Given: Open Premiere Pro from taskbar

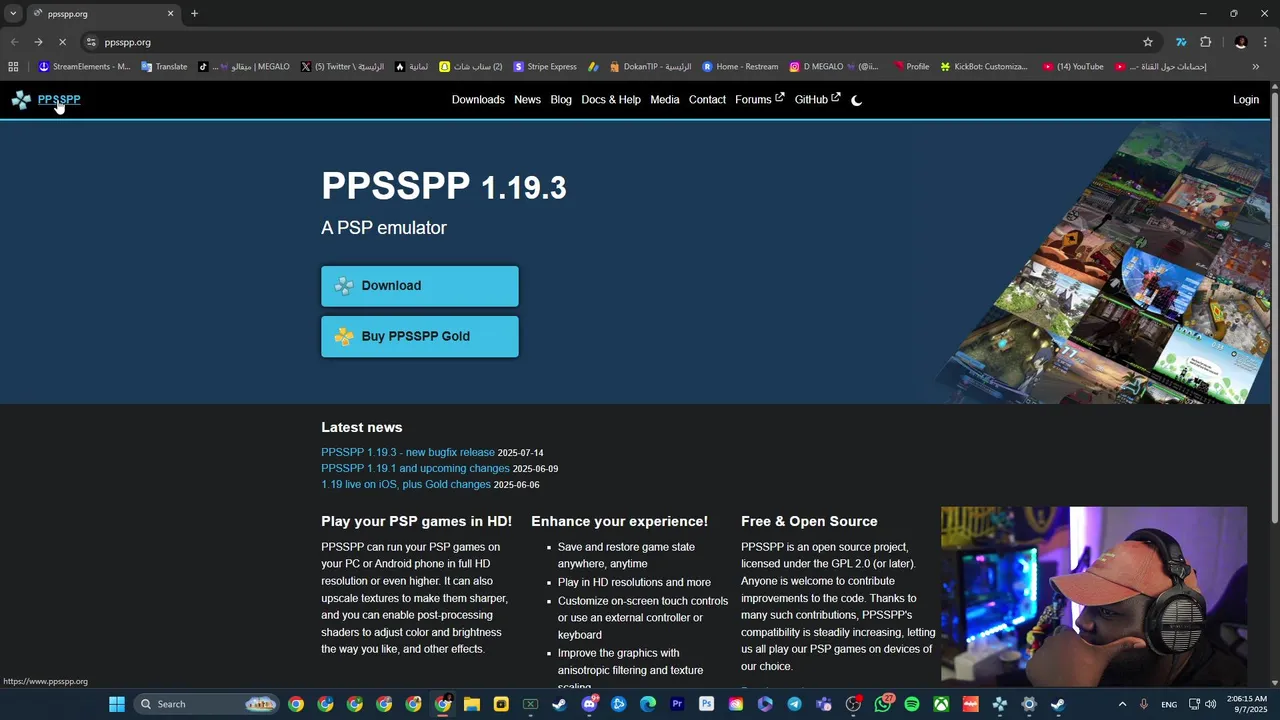Looking at the screenshot, I should tap(677, 704).
